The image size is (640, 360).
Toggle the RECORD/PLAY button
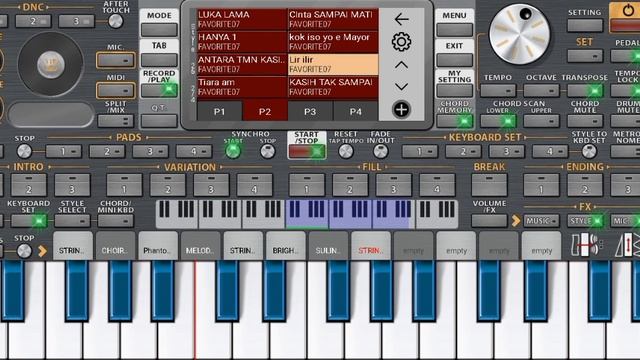point(159,90)
